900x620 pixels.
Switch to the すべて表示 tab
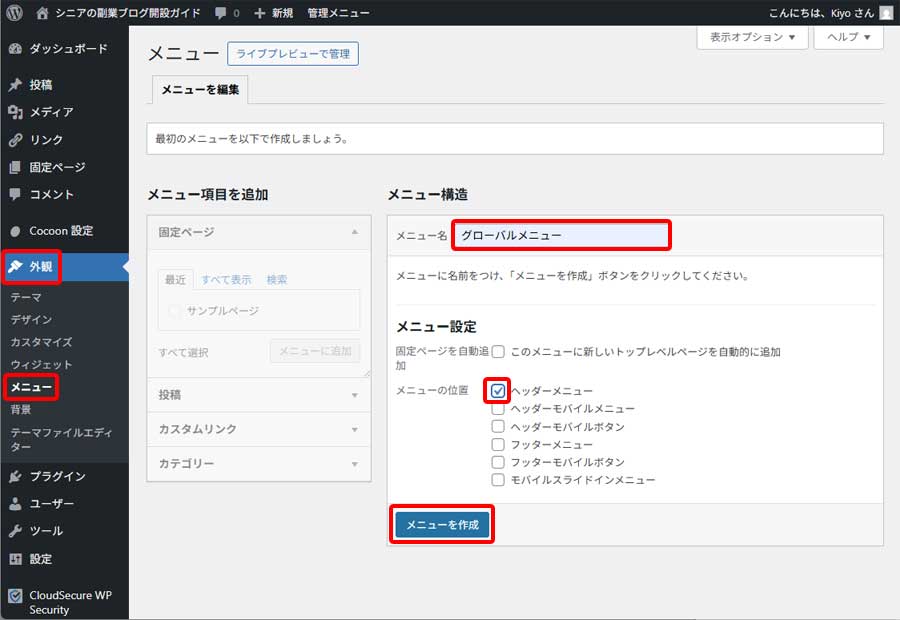click(226, 280)
